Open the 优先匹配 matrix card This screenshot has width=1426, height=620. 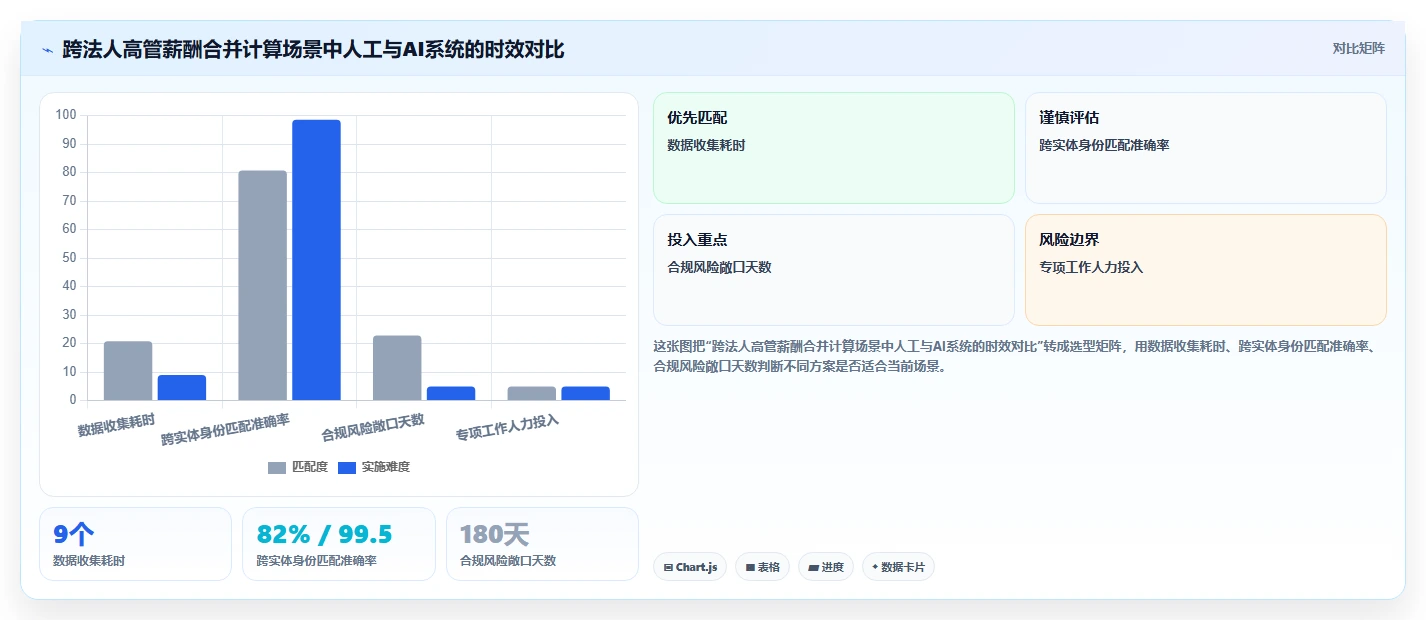[x=834, y=148]
